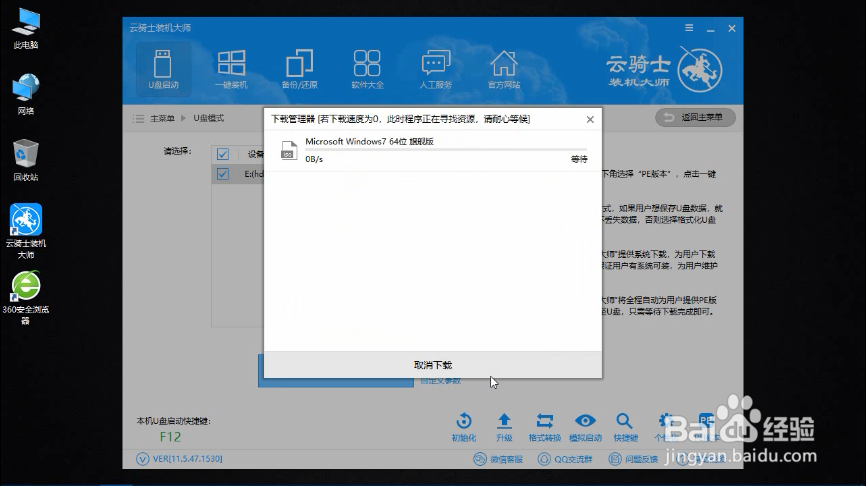Open 问题反馈 at the bottom bar
Viewport: 866px width, 486px height.
pyautogui.click(x=633, y=459)
